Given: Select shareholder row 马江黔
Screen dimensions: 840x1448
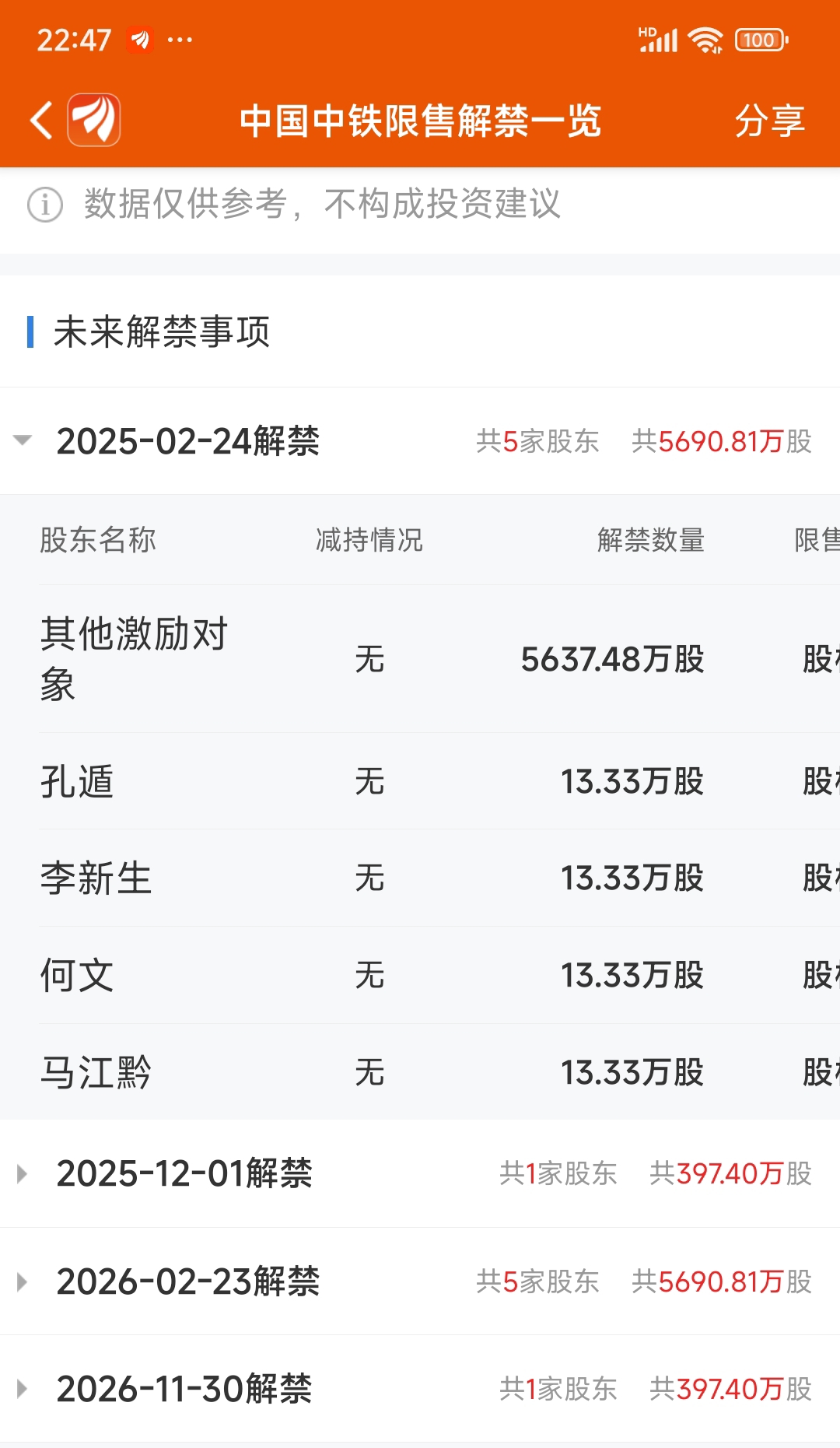Looking at the screenshot, I should pos(420,1072).
